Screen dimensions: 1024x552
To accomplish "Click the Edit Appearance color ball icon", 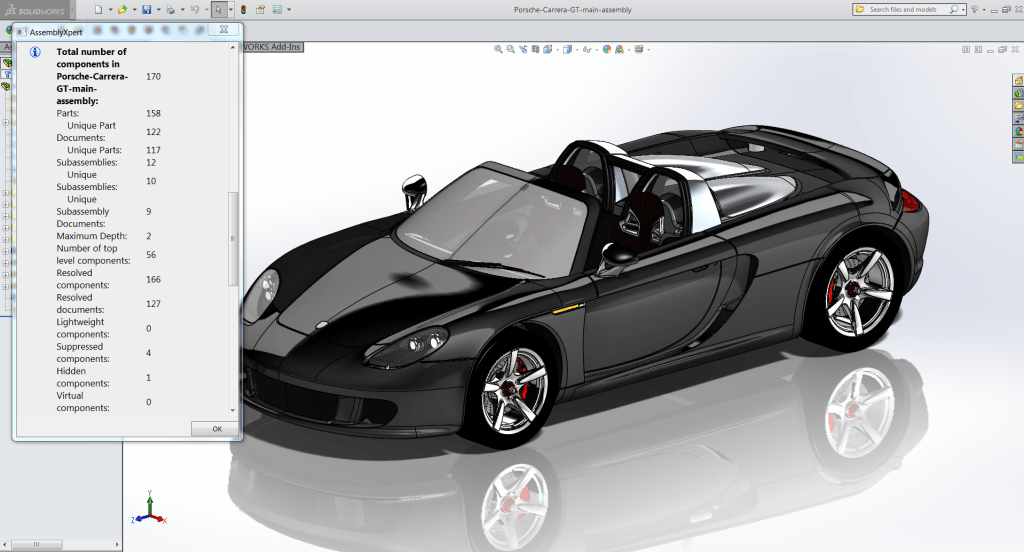I will point(607,49).
